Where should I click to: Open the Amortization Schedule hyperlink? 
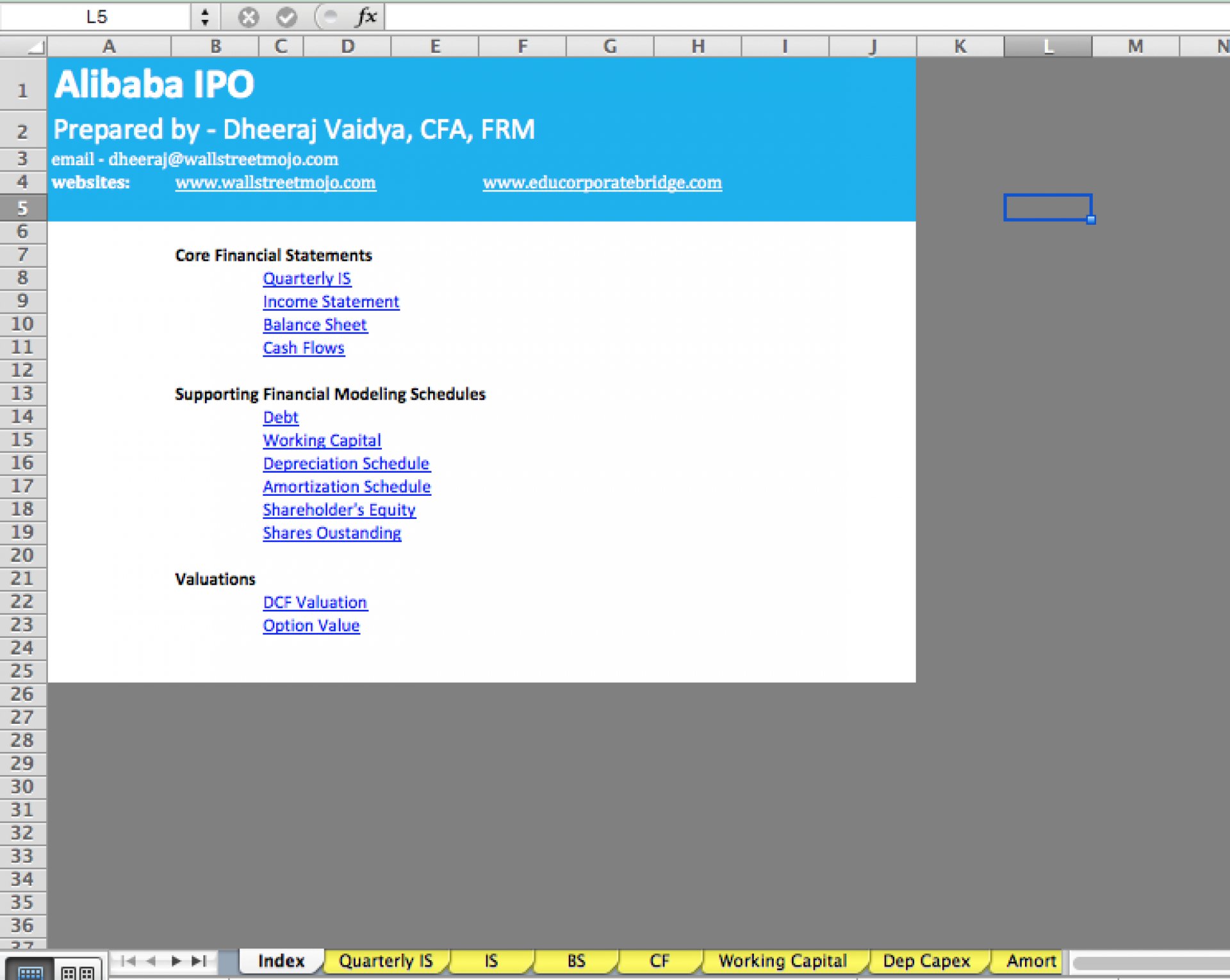[347, 487]
